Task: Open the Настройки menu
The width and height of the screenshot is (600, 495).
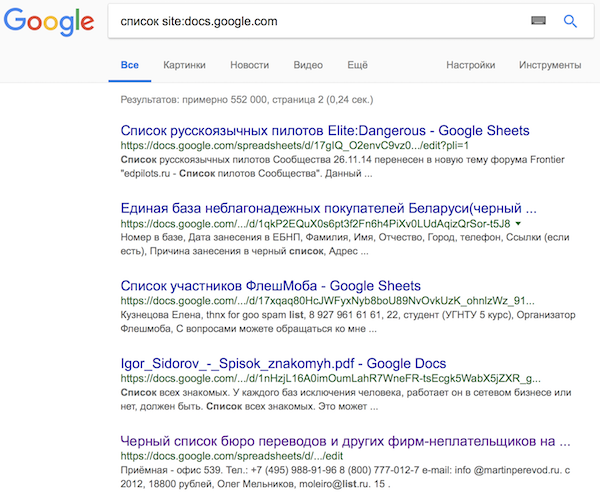Action: click(x=471, y=65)
